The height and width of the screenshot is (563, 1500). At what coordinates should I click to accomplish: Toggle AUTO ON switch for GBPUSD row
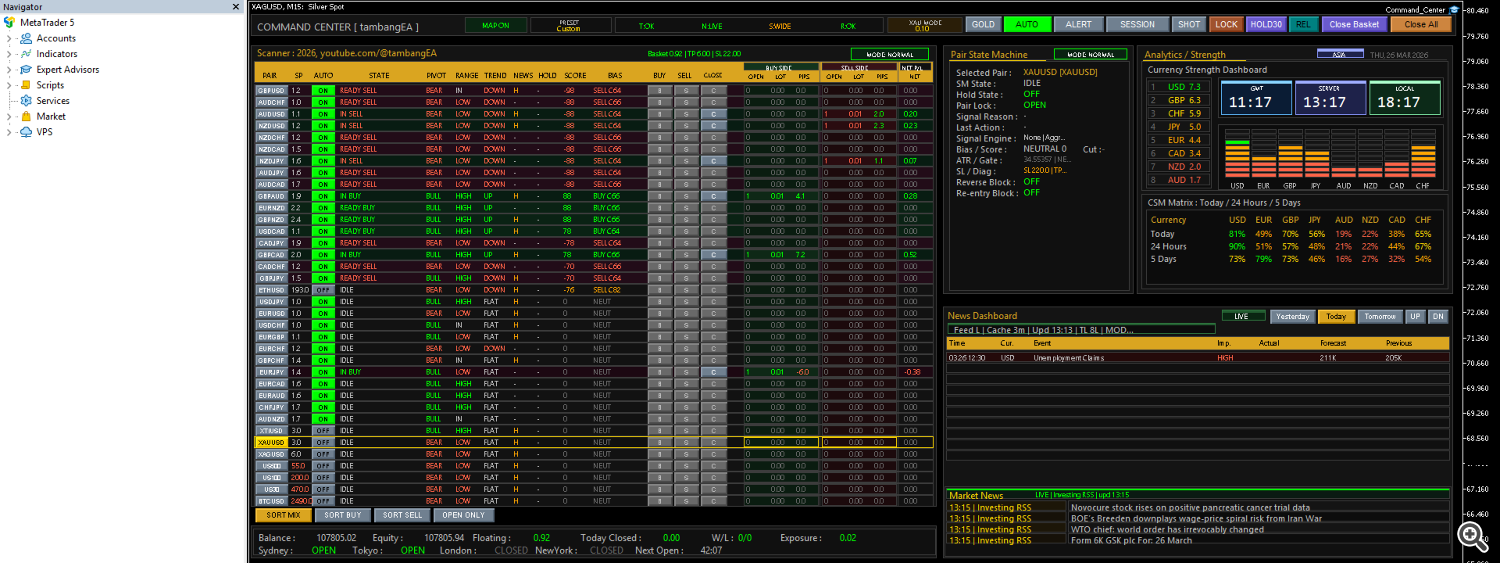323,90
